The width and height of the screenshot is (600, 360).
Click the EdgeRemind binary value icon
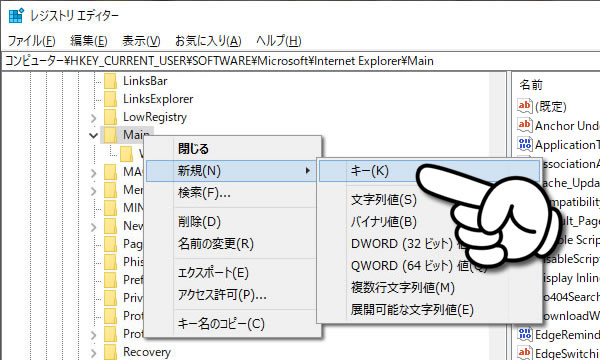[525, 334]
